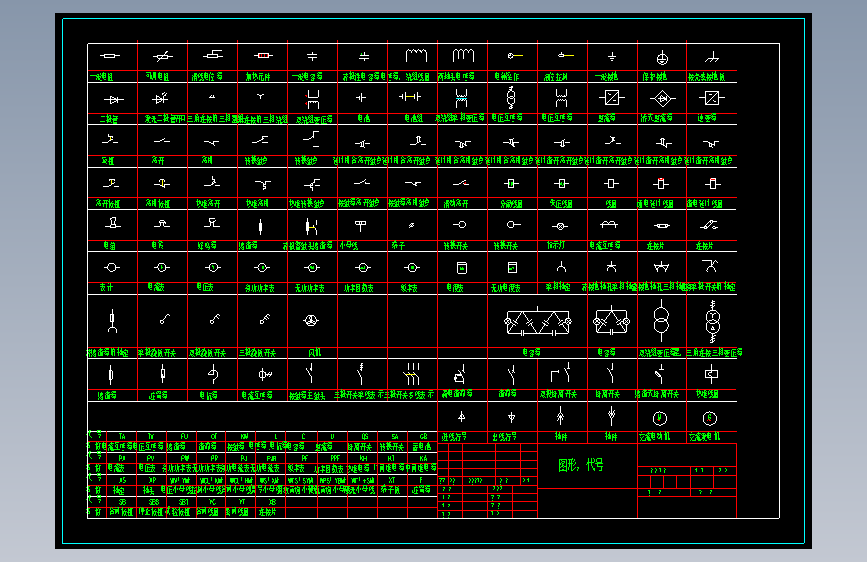The height and width of the screenshot is (562, 867).
Task: Select the general earth ground symbol (一般接地)
Action: coord(612,56)
